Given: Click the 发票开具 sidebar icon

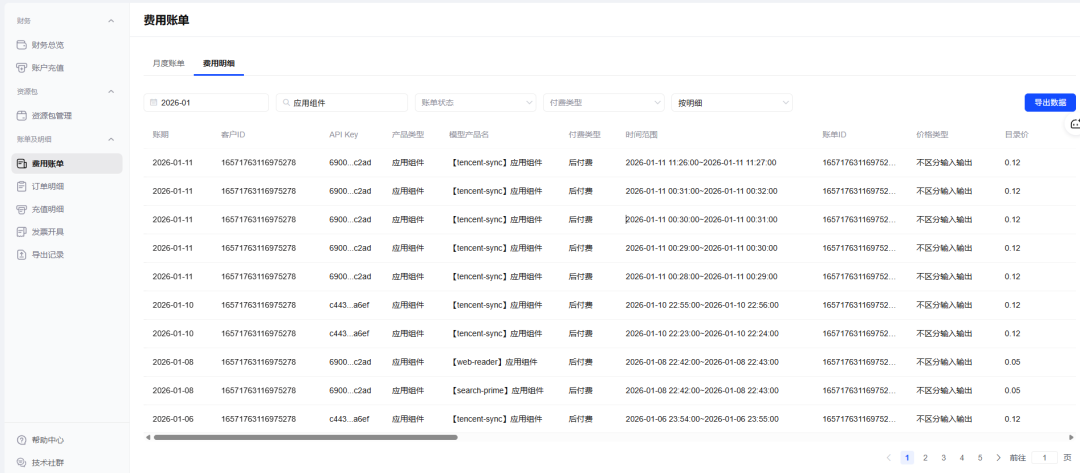Looking at the screenshot, I should click(22, 232).
